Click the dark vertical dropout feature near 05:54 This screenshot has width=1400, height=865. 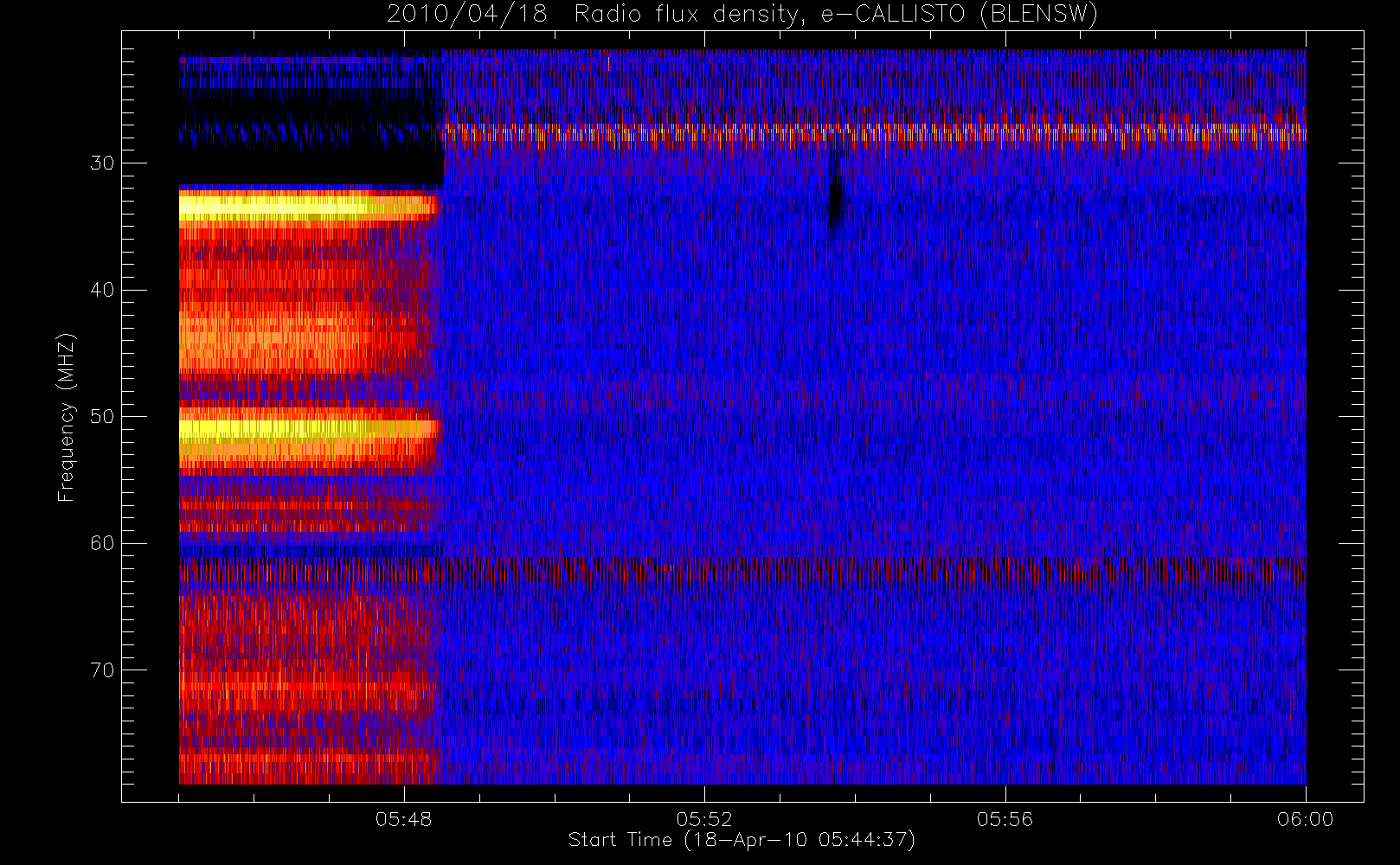834,197
